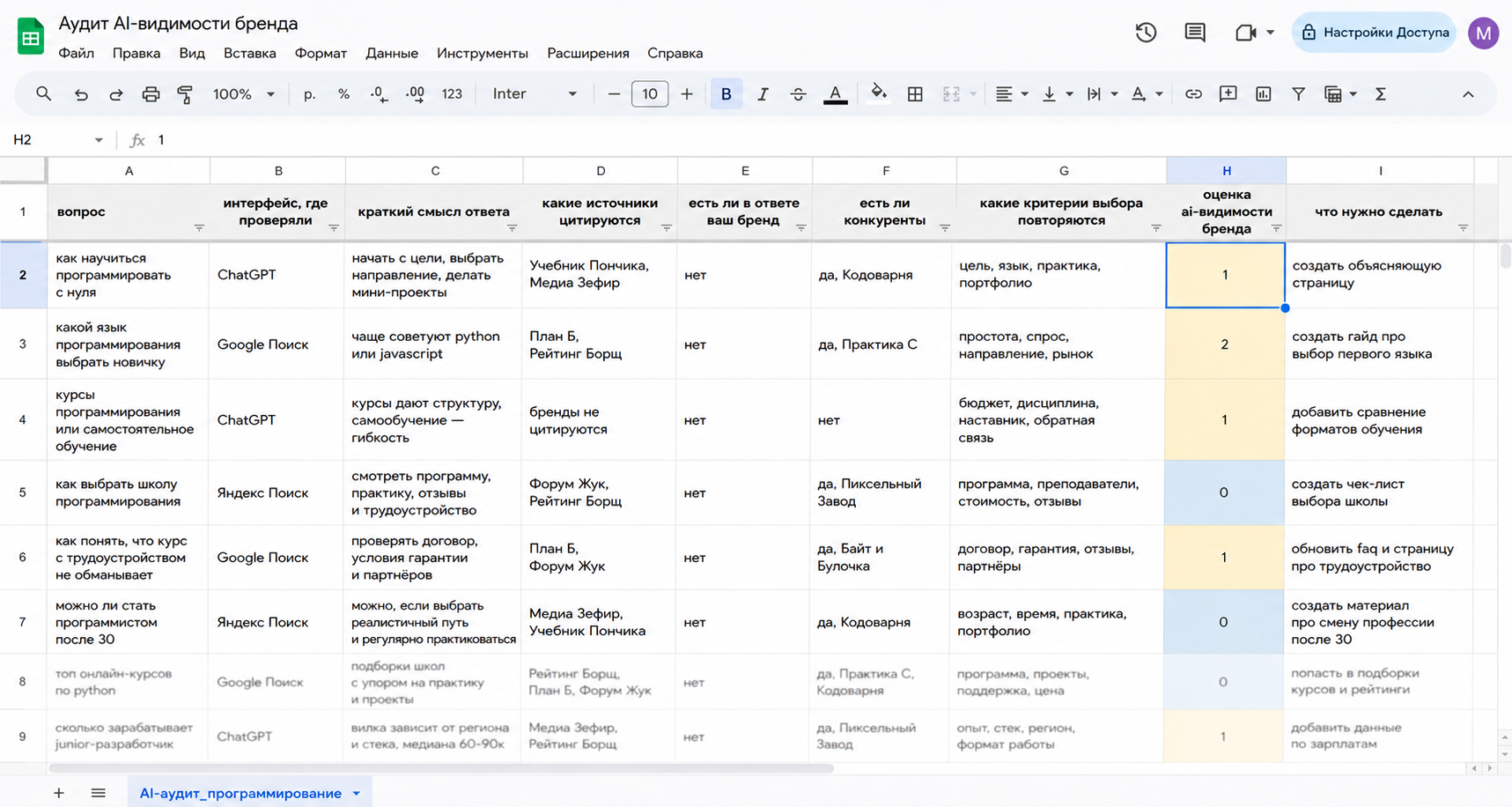Open the 123 number format menu
The height and width of the screenshot is (807, 1512).
pyautogui.click(x=452, y=94)
